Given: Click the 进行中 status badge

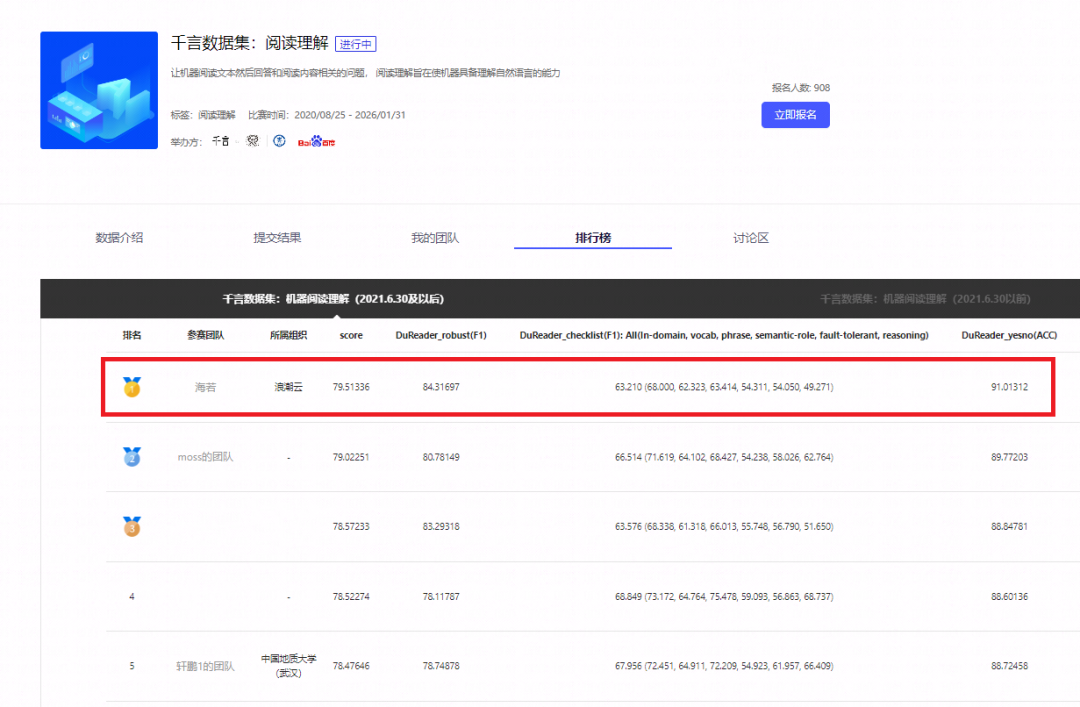Looking at the screenshot, I should [x=355, y=44].
